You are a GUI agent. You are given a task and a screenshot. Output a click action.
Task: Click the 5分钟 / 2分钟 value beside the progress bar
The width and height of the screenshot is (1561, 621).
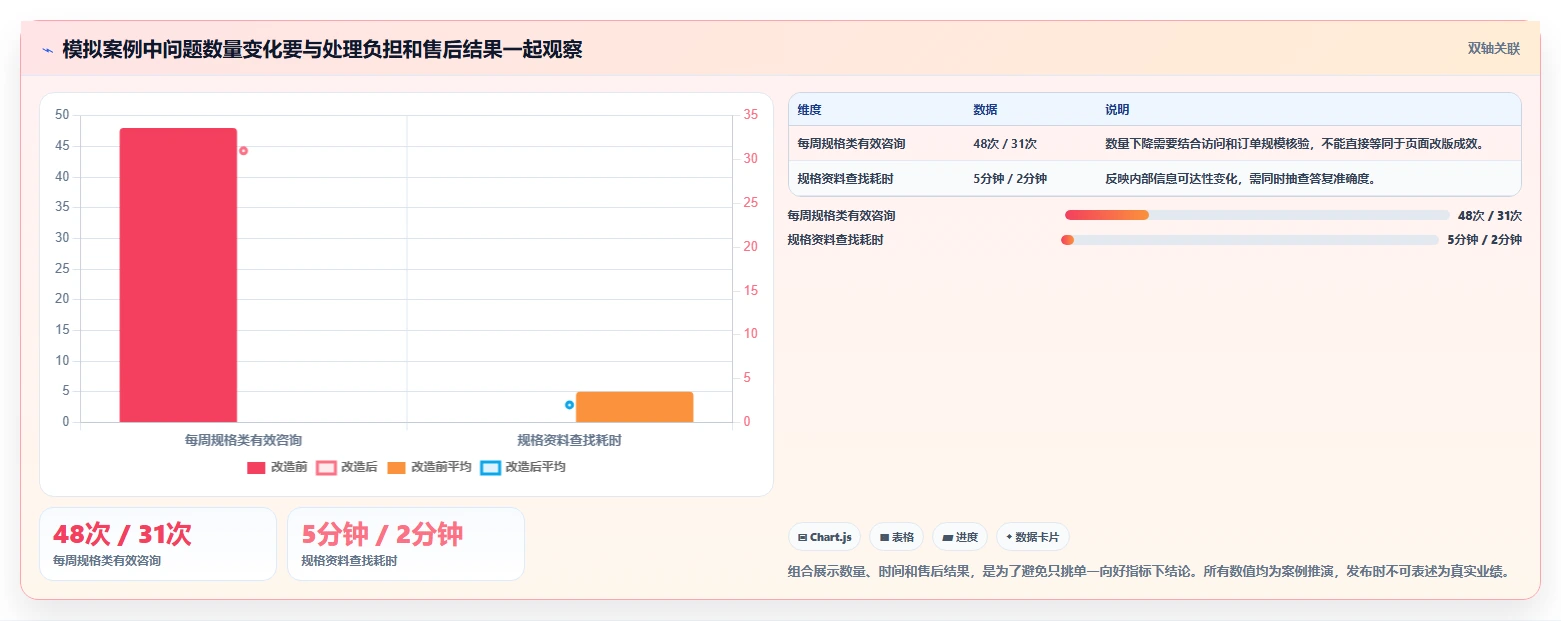[1484, 240]
